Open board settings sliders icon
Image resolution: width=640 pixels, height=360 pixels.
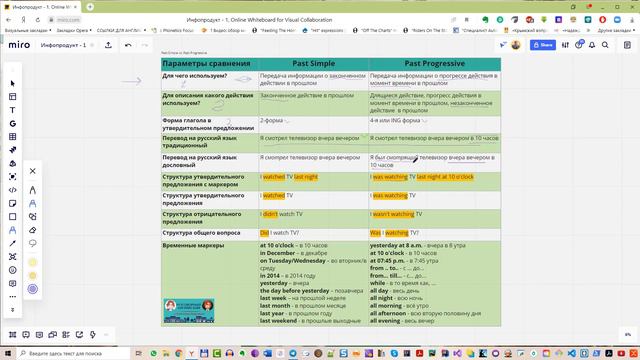point(565,45)
